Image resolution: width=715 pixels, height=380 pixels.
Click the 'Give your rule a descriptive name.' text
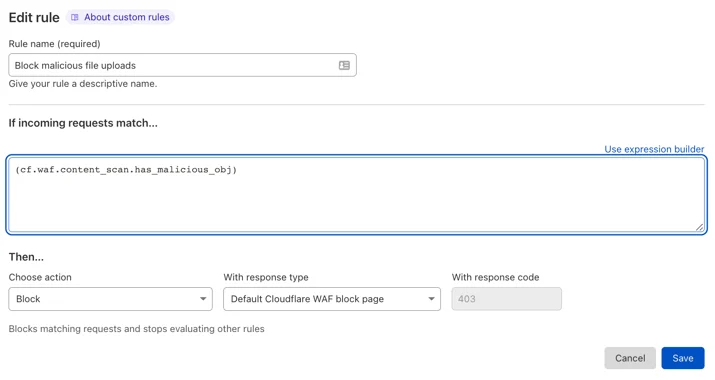pyautogui.click(x=83, y=84)
